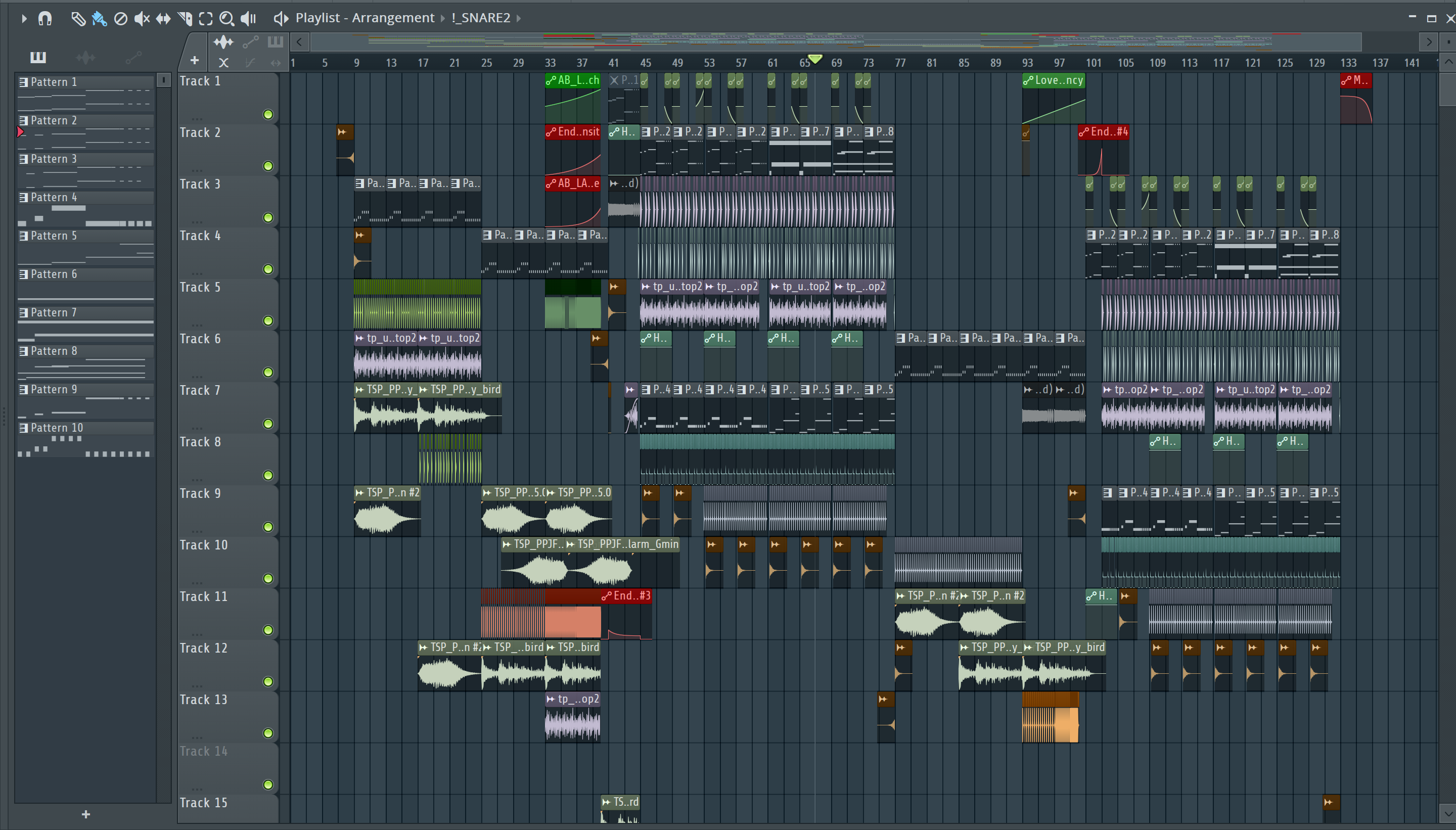Select the Playback speaker tool
The image size is (1456, 830).
click(x=248, y=19)
